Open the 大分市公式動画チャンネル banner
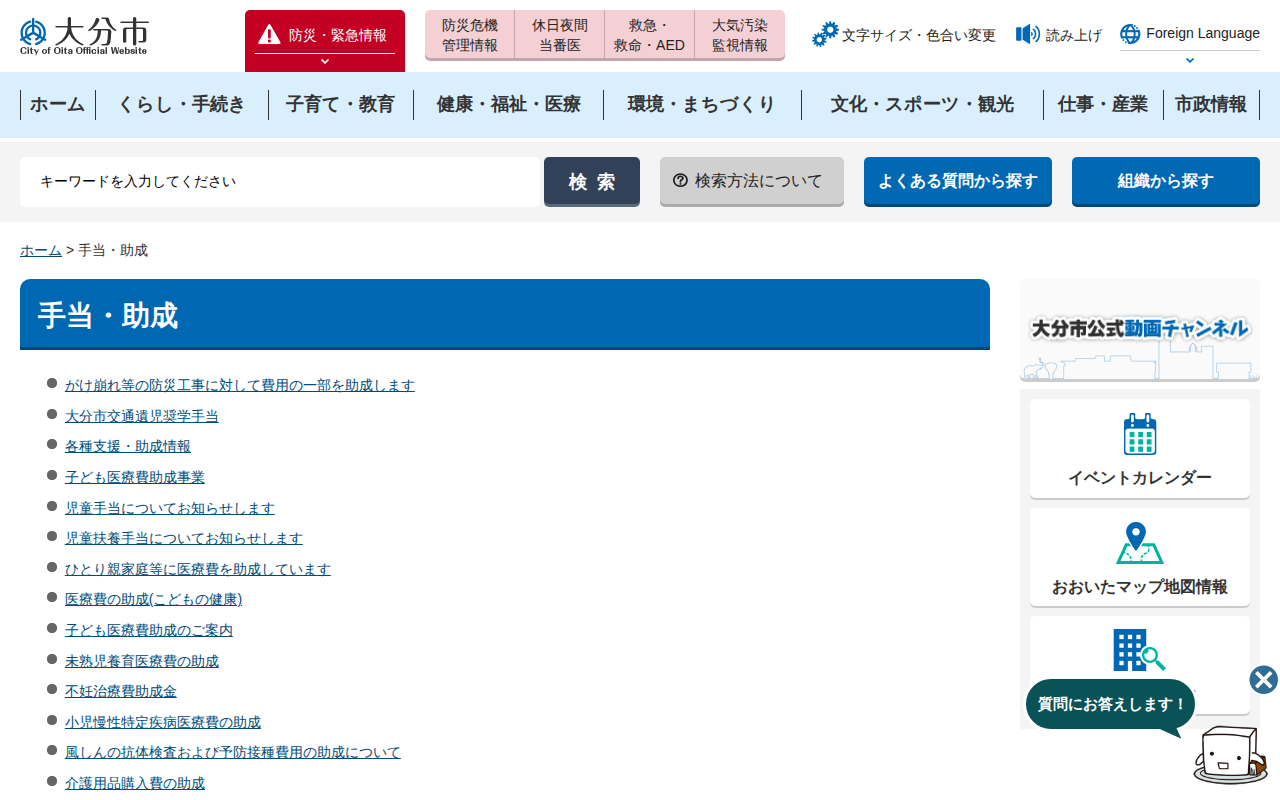1280x800 pixels. [1140, 330]
